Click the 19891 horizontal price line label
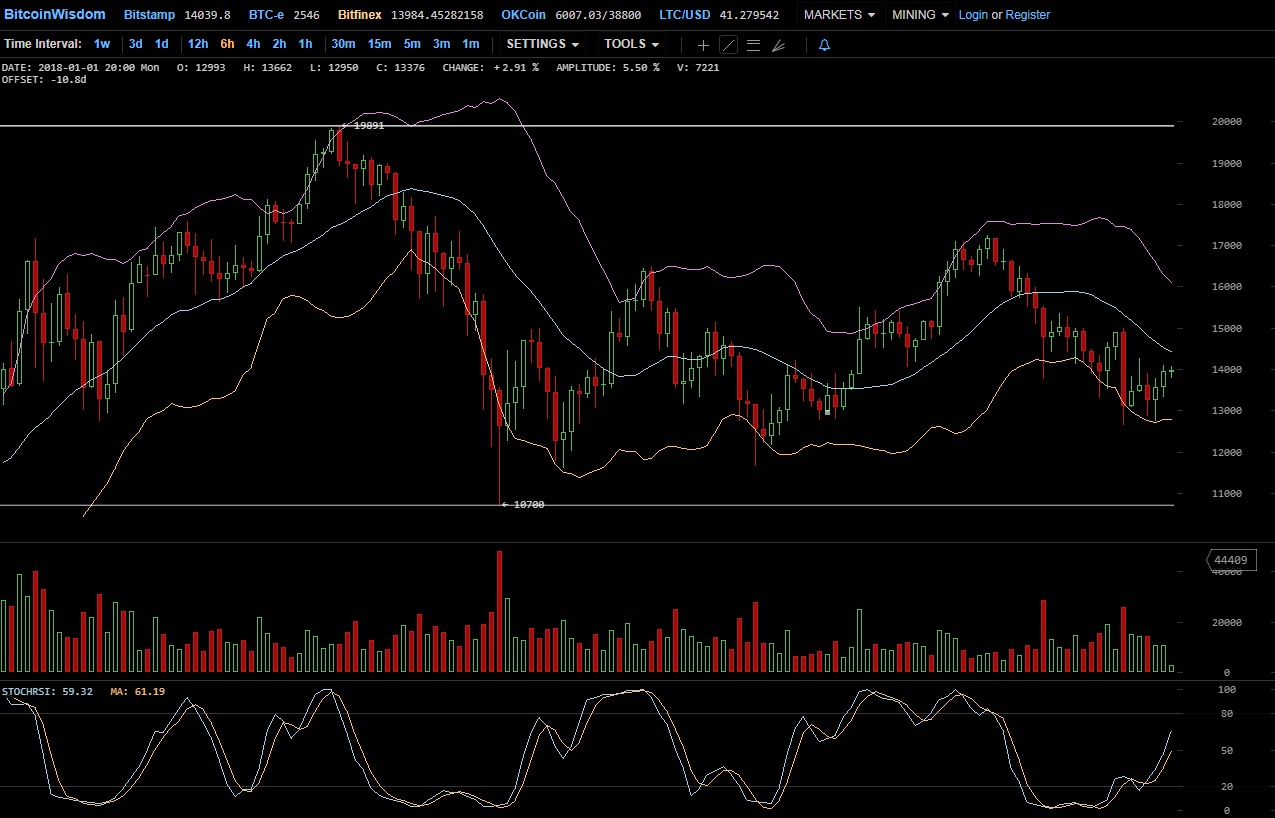Screen dimensions: 1275x818 [x=368, y=126]
